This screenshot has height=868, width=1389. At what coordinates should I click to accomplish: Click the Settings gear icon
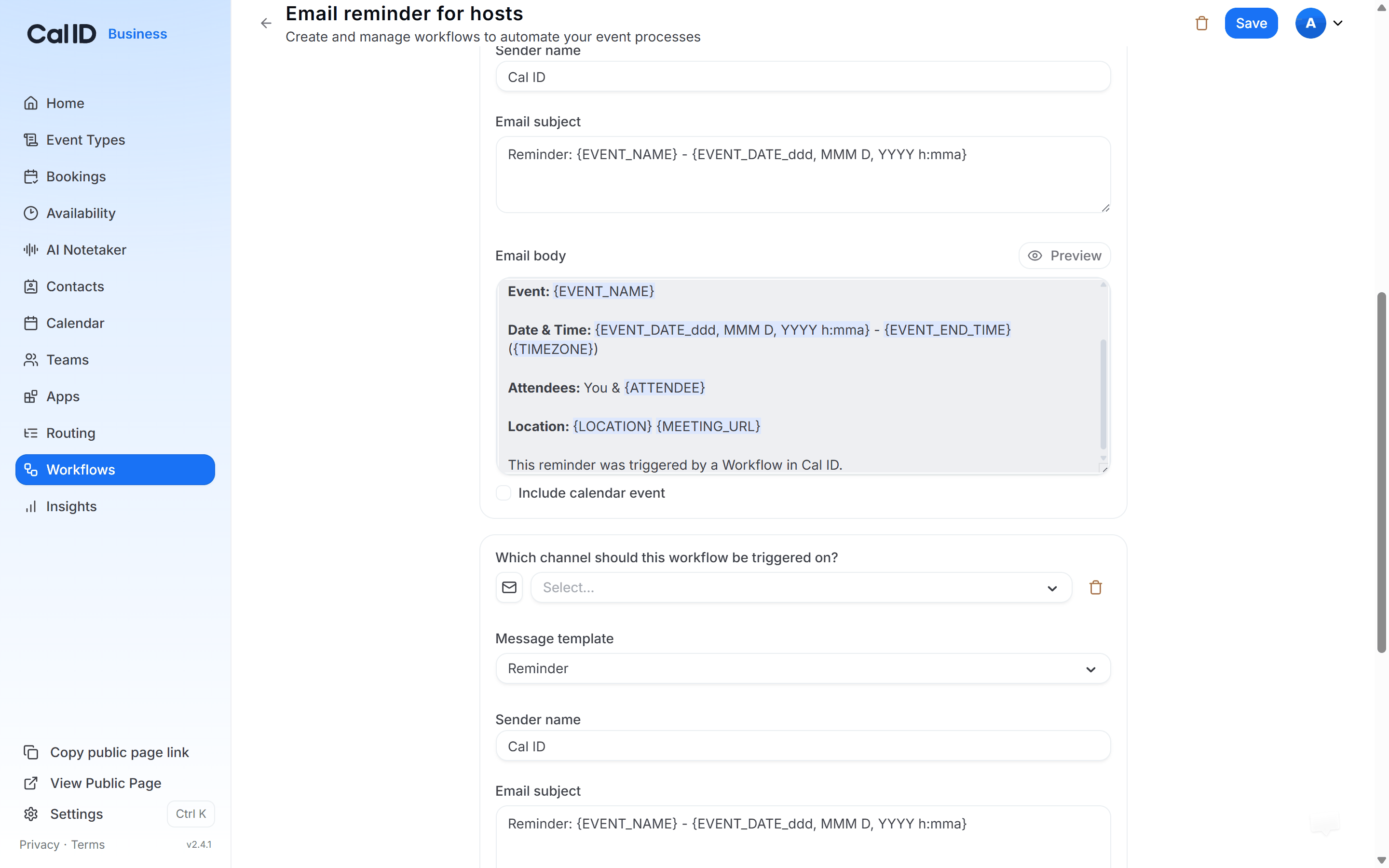(31, 814)
